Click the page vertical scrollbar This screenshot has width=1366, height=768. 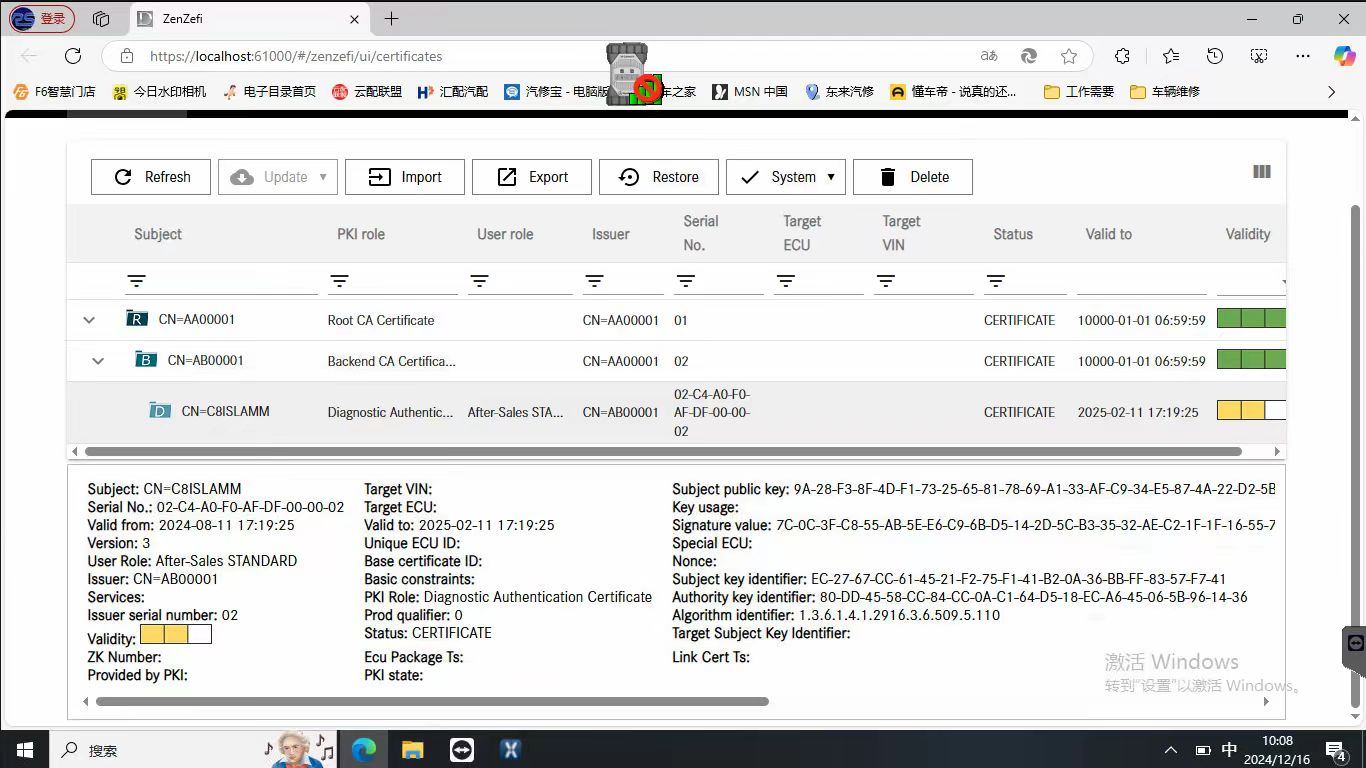click(x=1356, y=455)
